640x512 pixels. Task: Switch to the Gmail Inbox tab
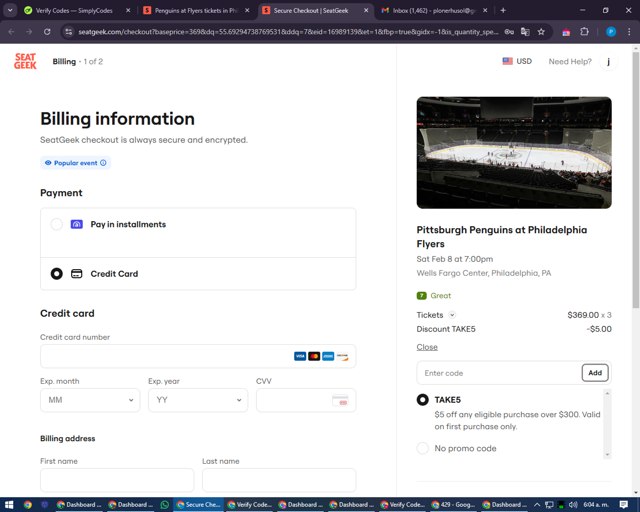point(430,10)
